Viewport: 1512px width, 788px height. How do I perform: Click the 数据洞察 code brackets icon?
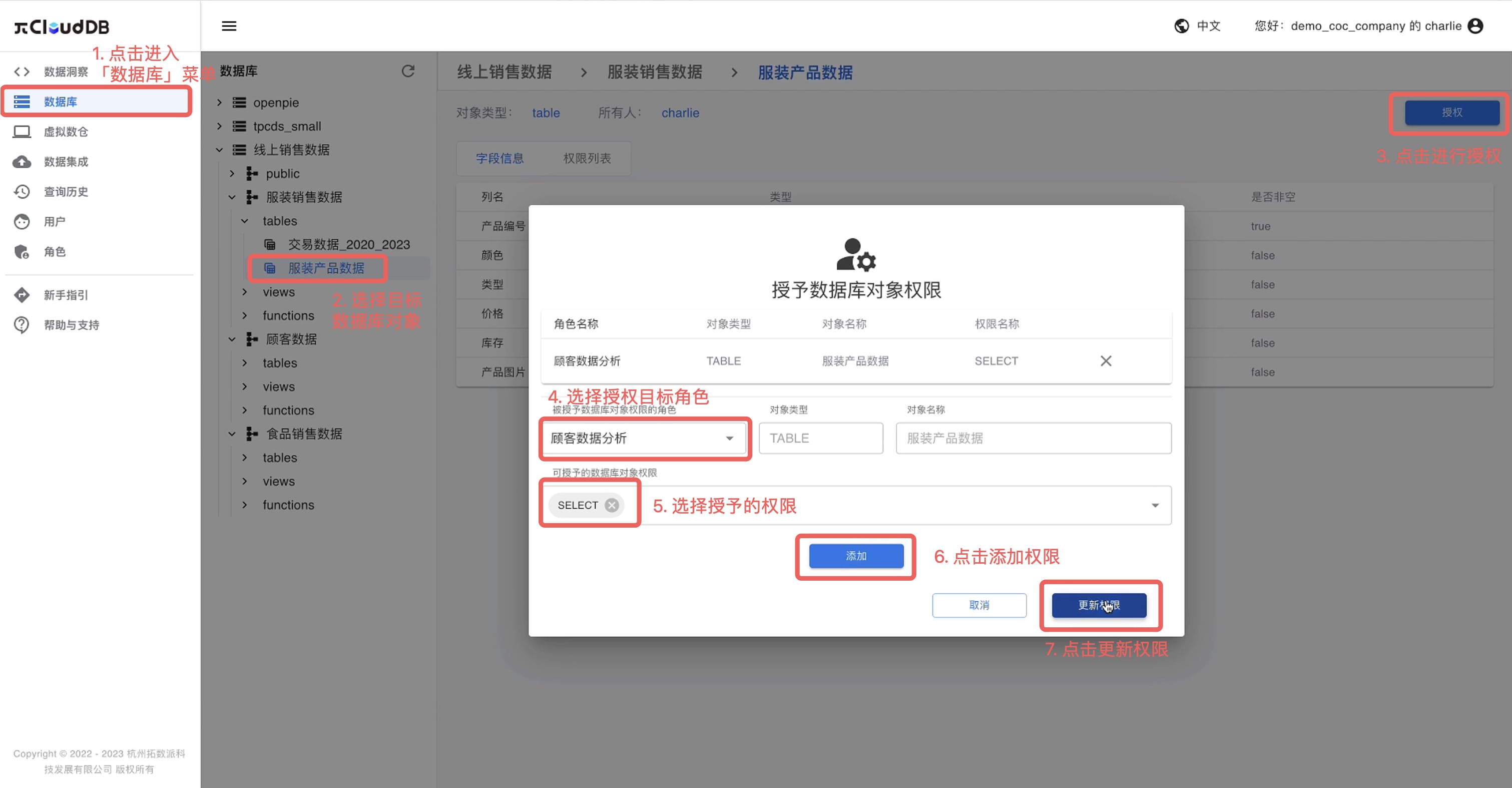point(22,72)
